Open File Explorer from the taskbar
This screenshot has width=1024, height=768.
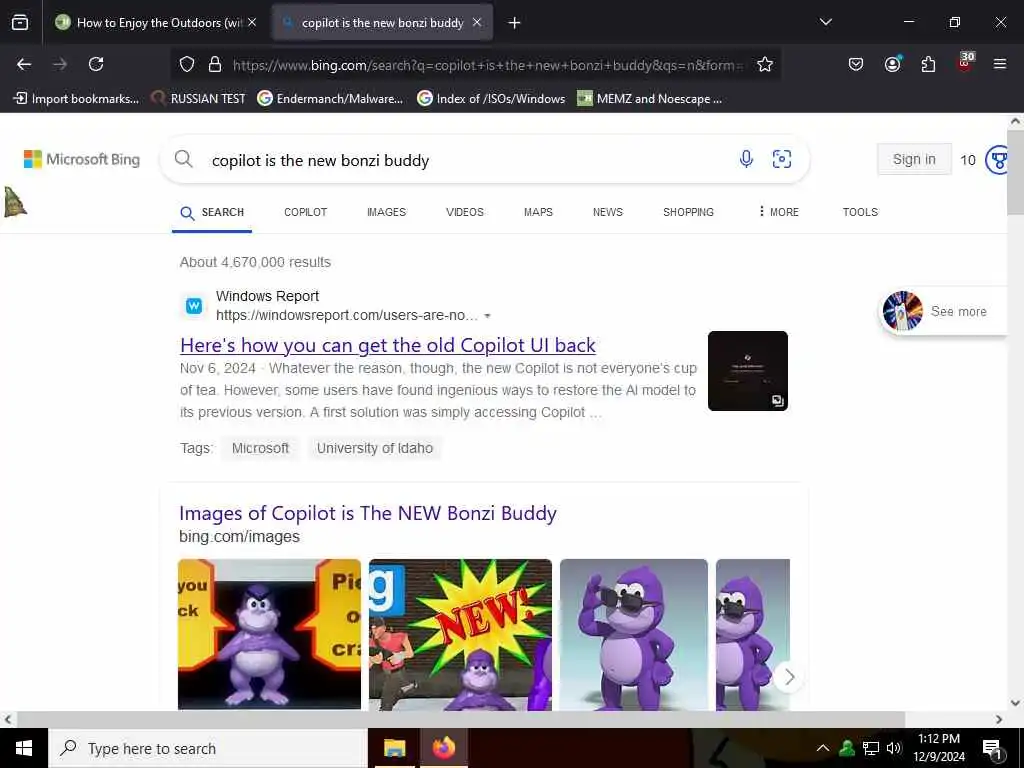(x=394, y=748)
